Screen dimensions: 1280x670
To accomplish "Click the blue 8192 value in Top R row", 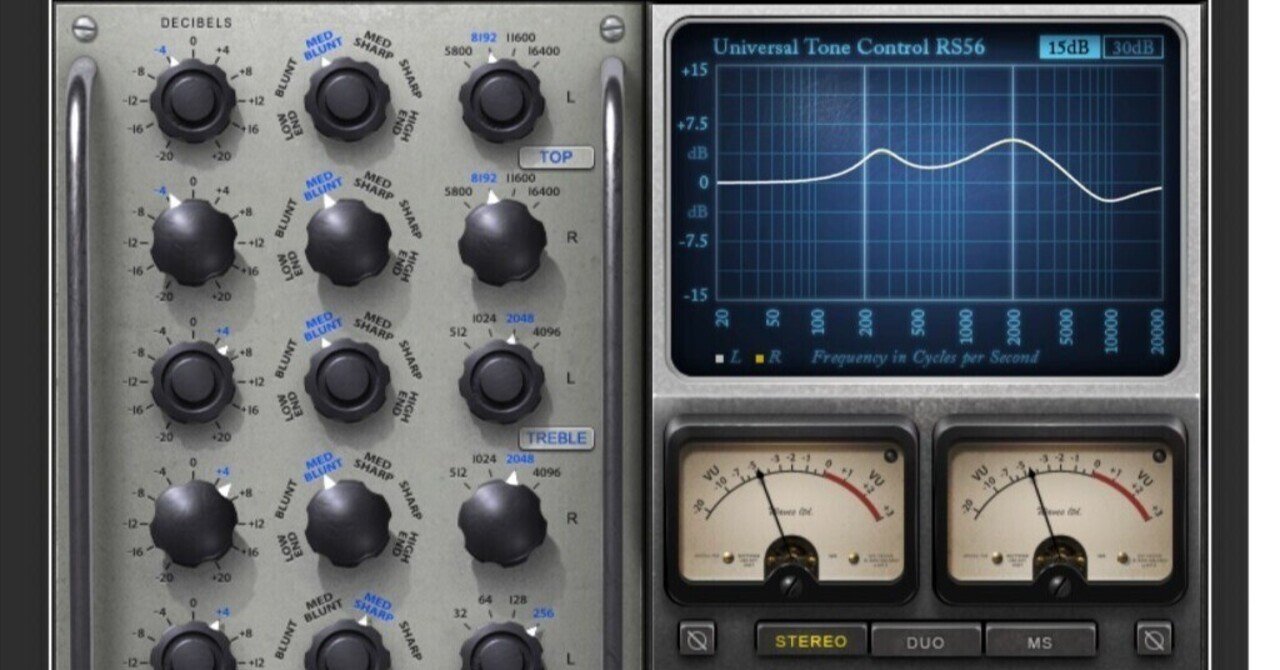I will click(x=483, y=178).
